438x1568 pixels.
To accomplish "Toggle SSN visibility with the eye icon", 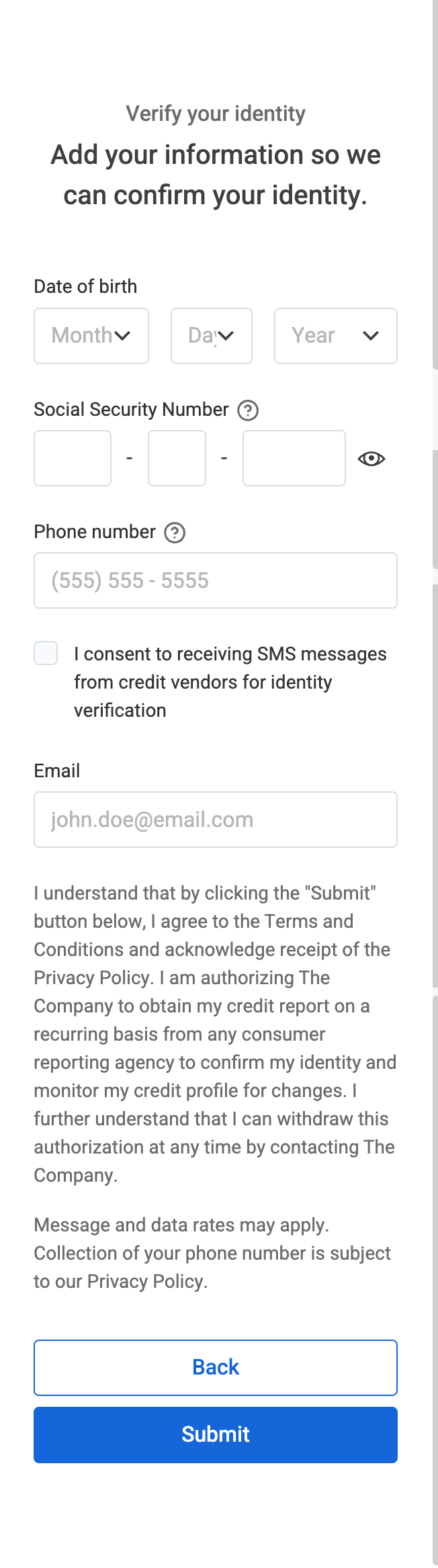I will coord(371,459).
